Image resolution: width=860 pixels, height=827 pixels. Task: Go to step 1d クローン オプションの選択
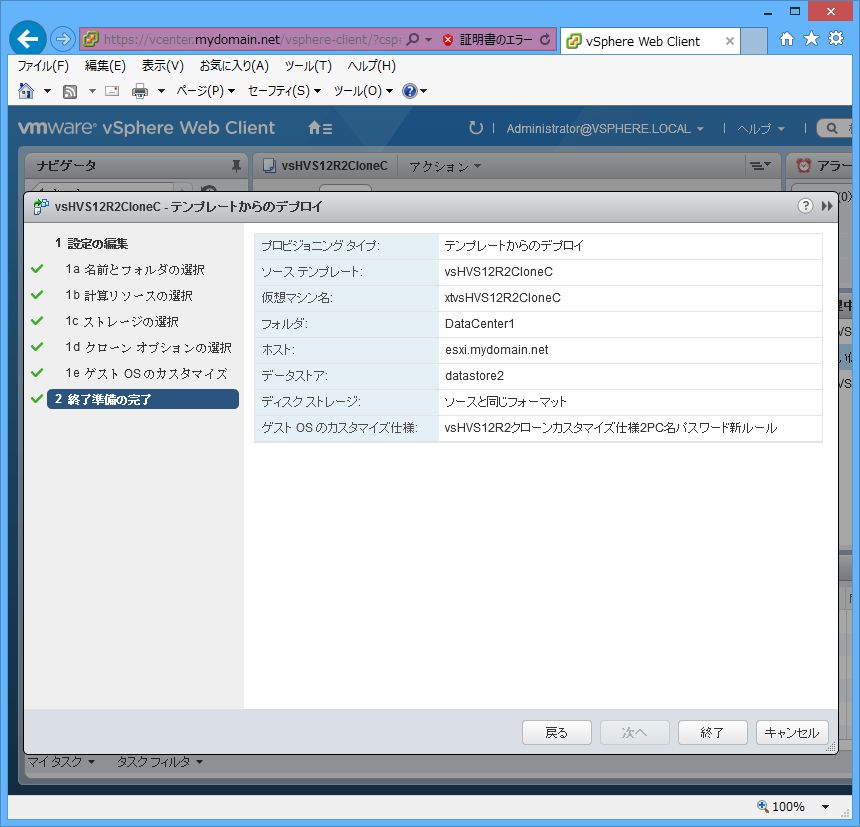[148, 347]
